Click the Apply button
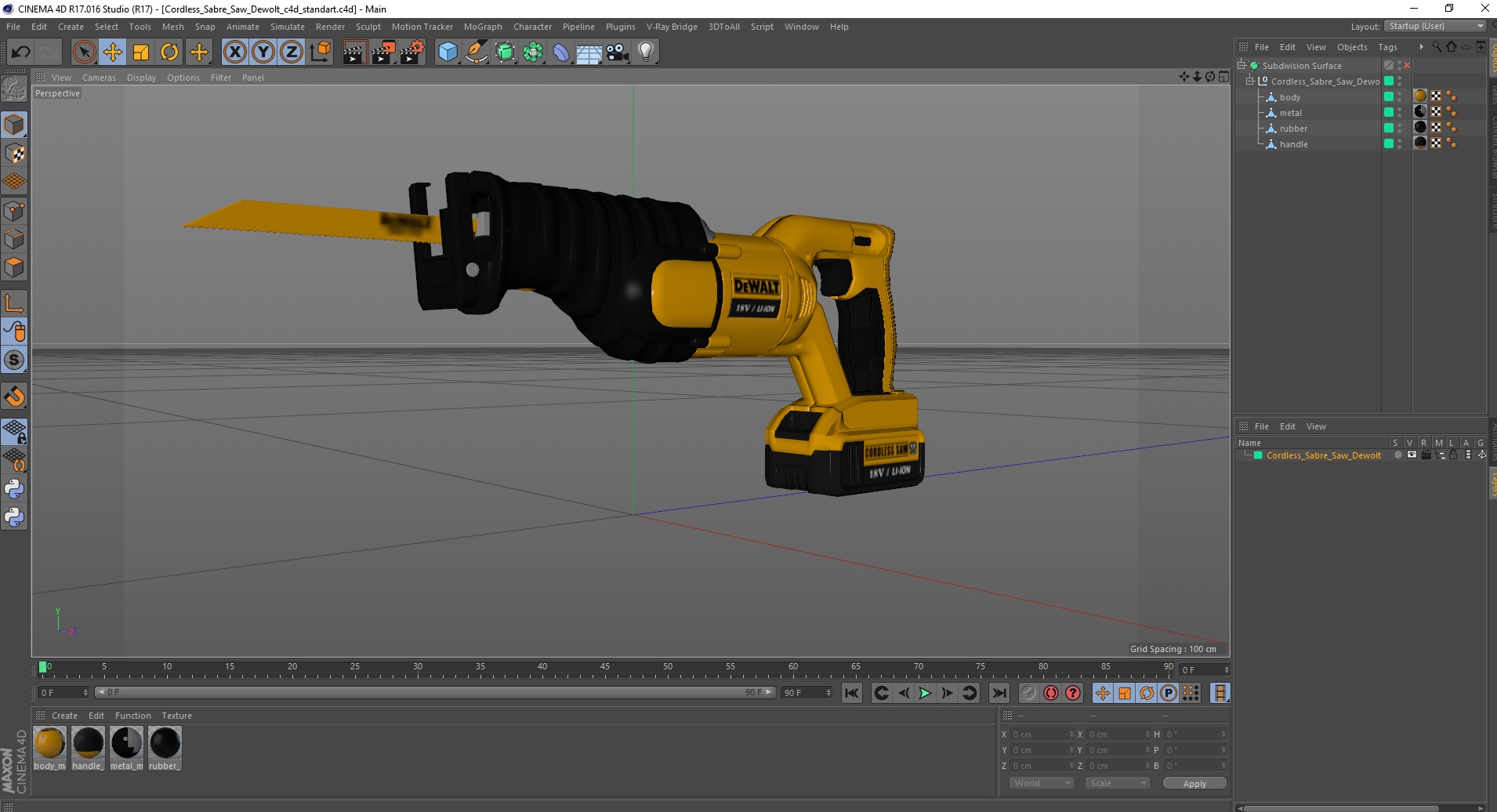1497x812 pixels. pos(1194,783)
